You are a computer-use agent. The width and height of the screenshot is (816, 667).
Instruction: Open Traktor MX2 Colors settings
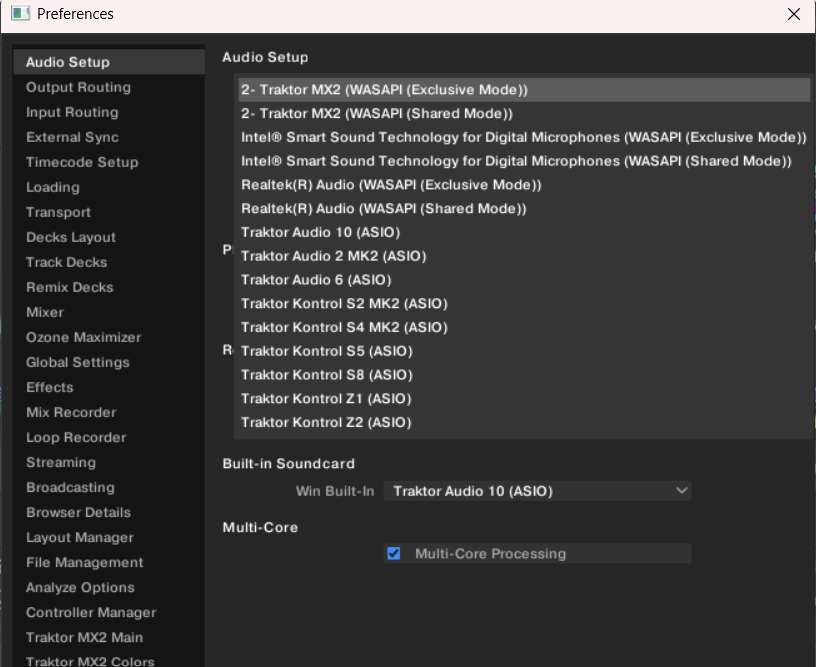click(x=109, y=660)
